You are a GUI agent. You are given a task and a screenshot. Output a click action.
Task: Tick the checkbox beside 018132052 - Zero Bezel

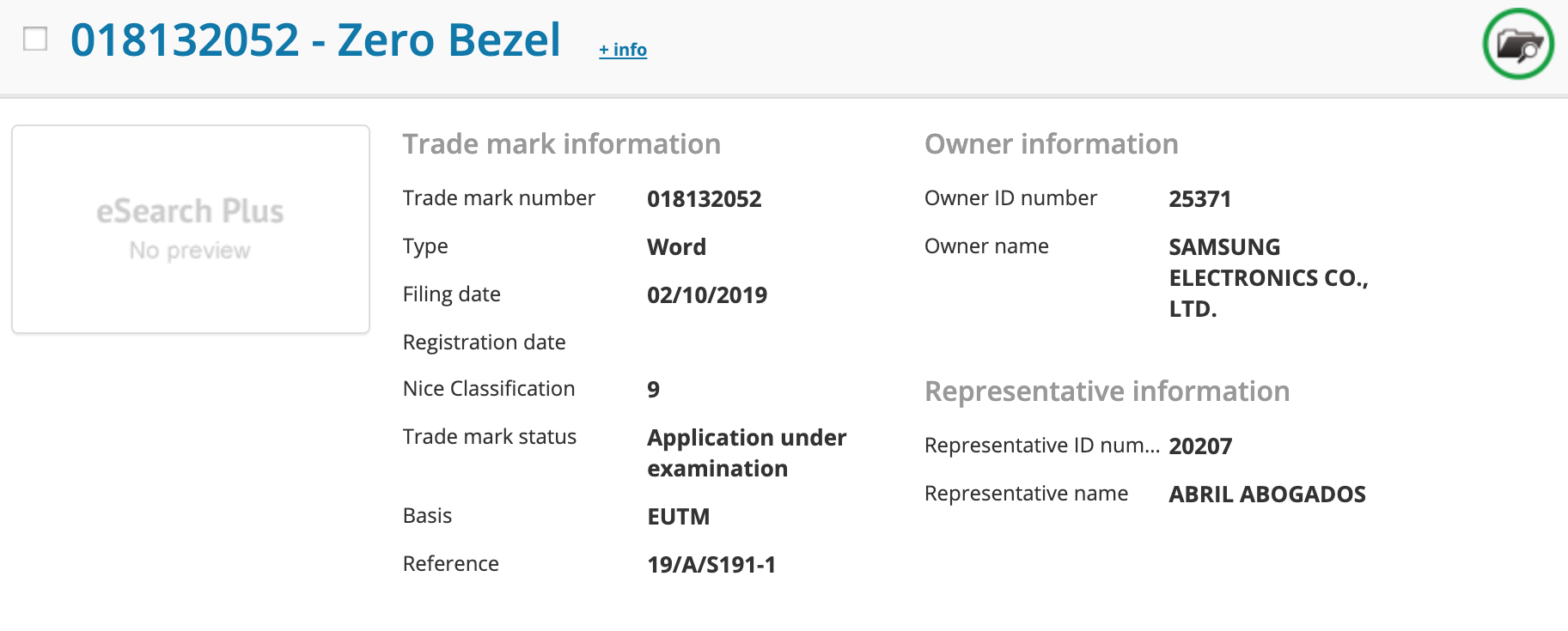point(35,39)
